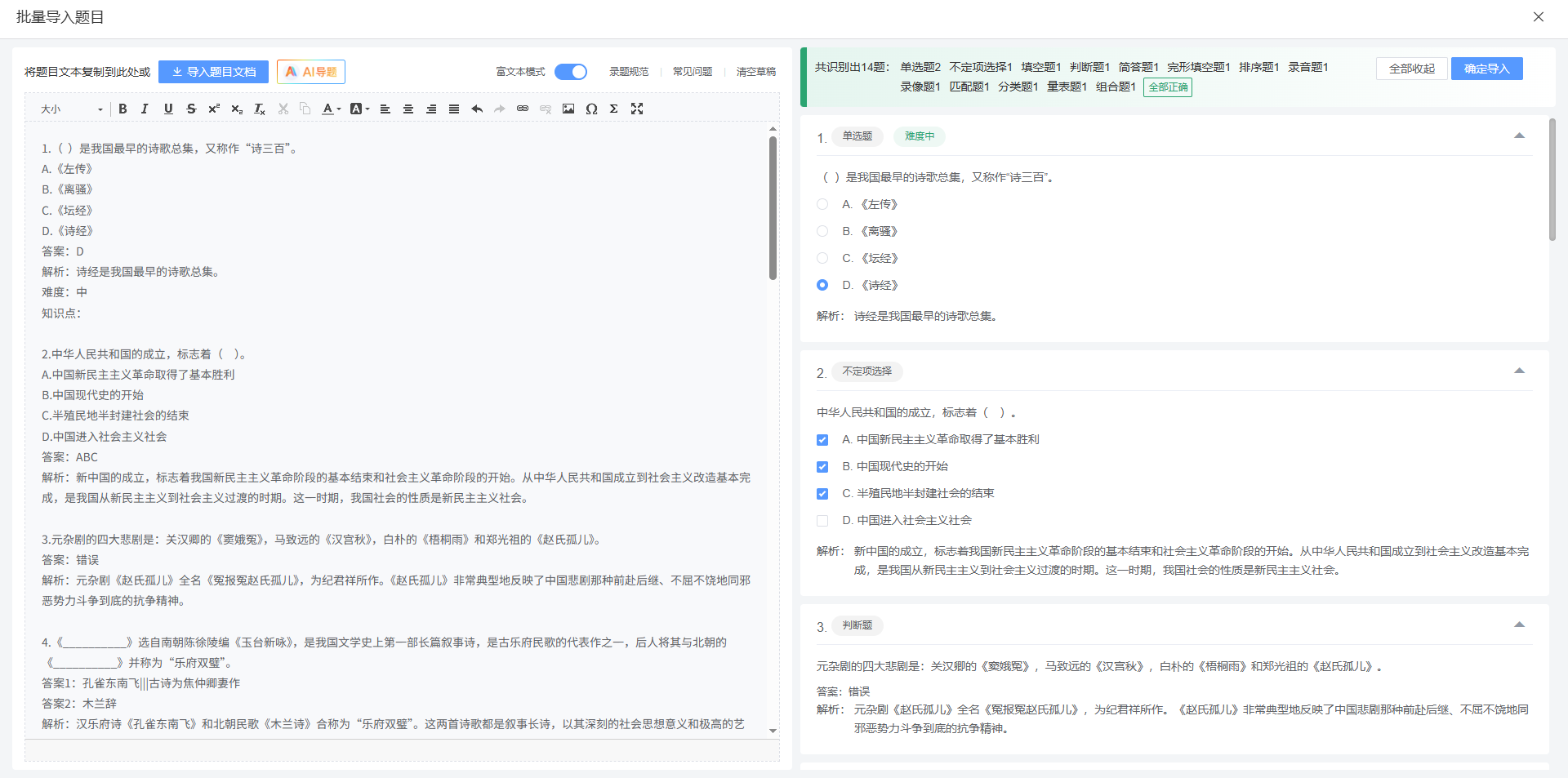Uncheck option B 中国现代史的开始
Image resolution: width=1568 pixels, height=778 pixels.
point(822,467)
